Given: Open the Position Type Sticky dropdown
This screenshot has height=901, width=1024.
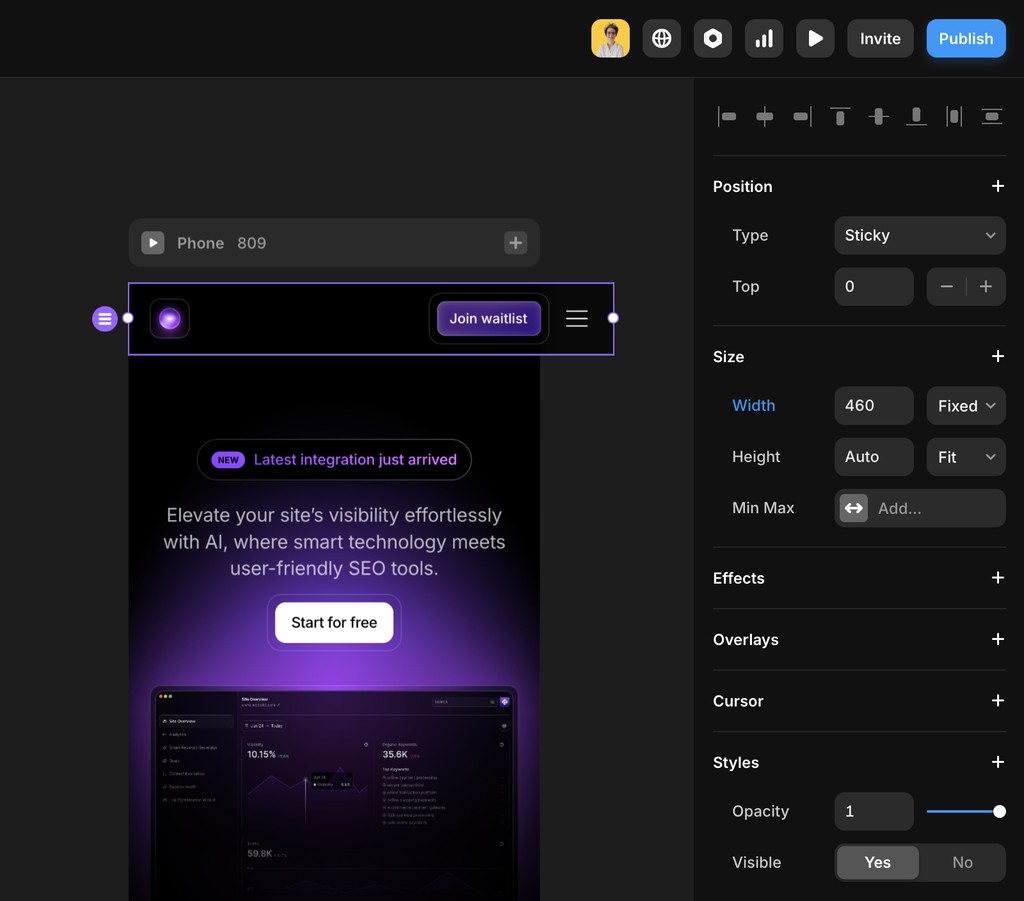Looking at the screenshot, I should [919, 235].
